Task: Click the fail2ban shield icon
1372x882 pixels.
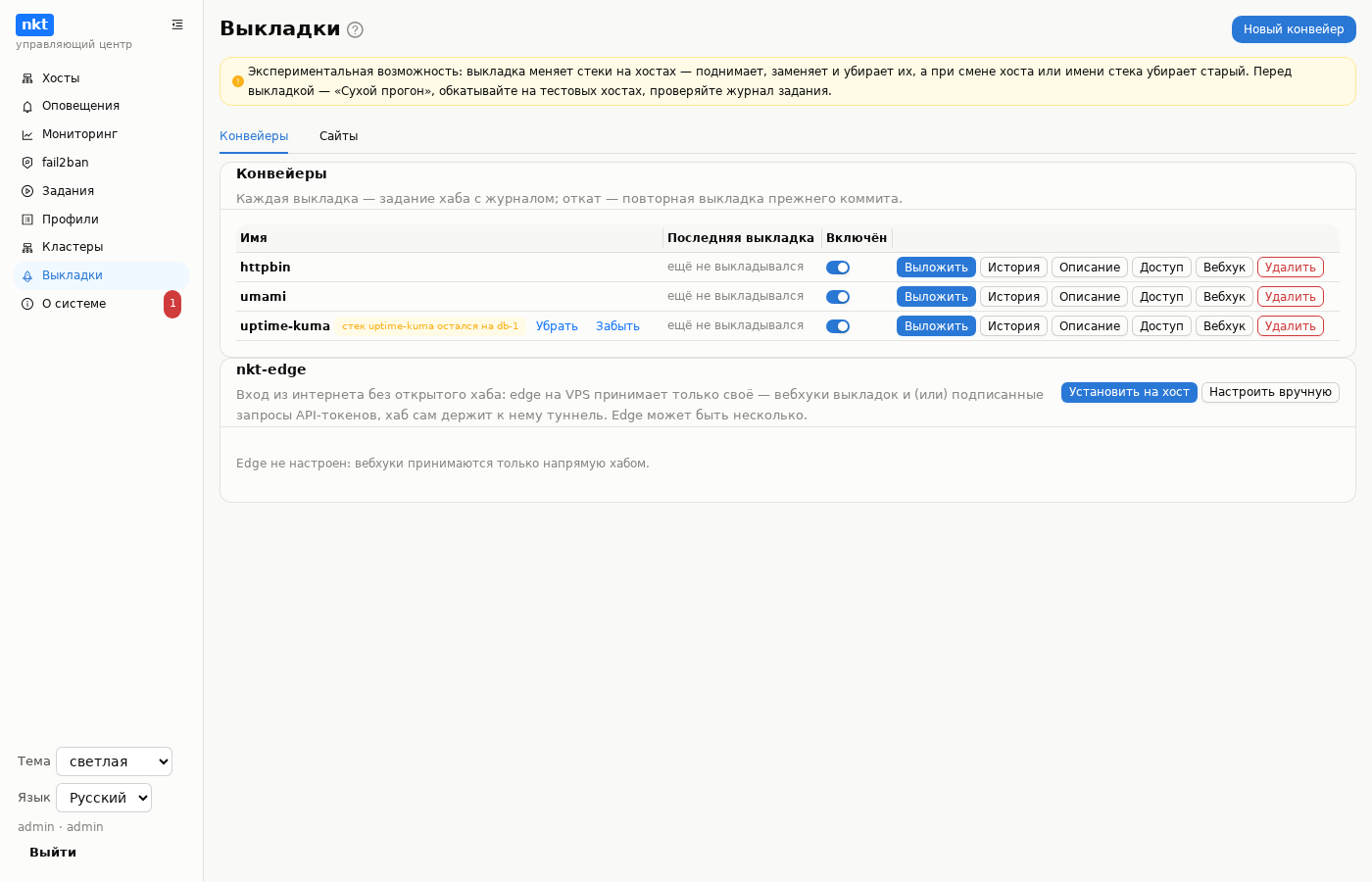Action: tap(27, 163)
